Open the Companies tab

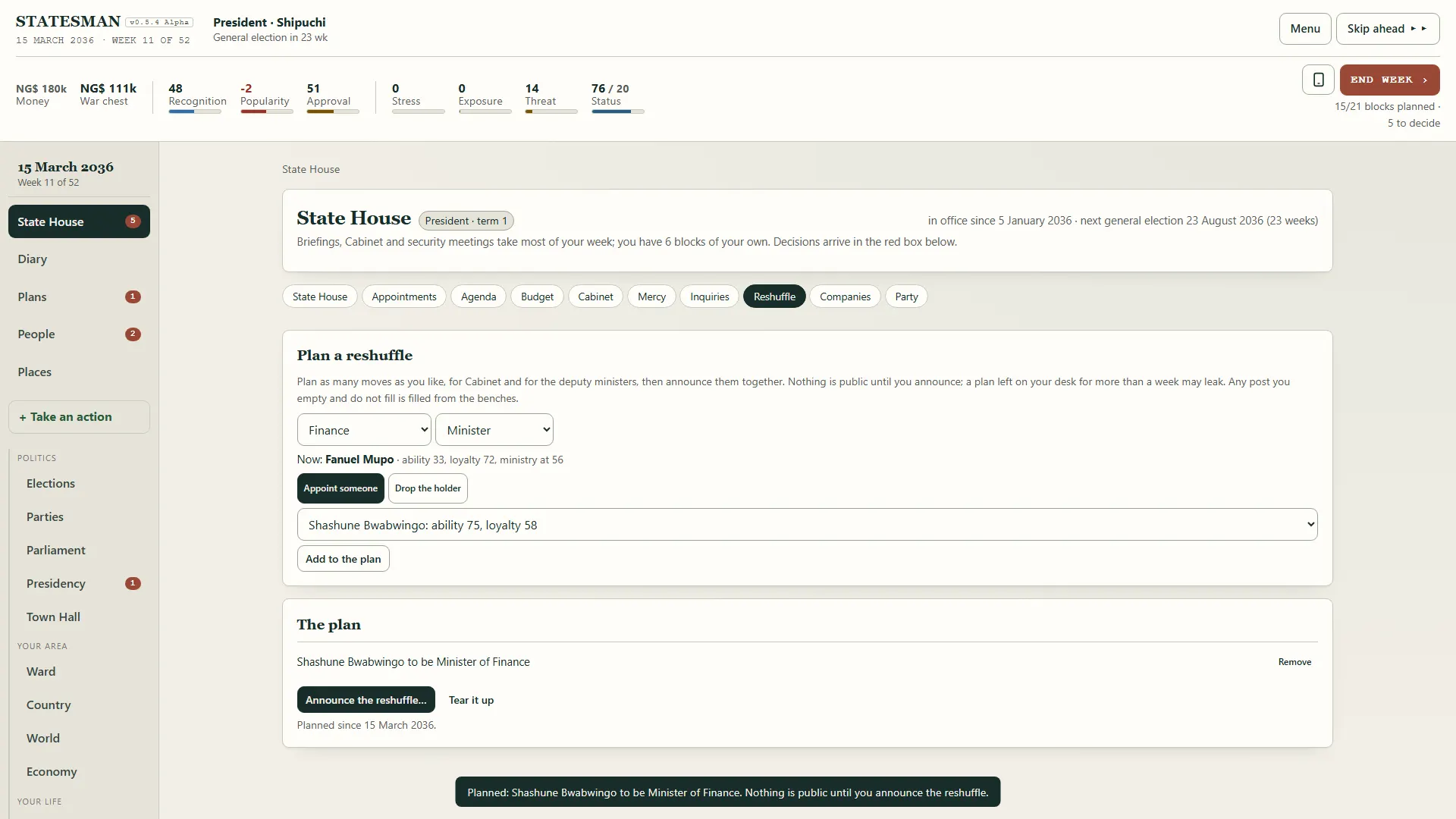(x=845, y=297)
